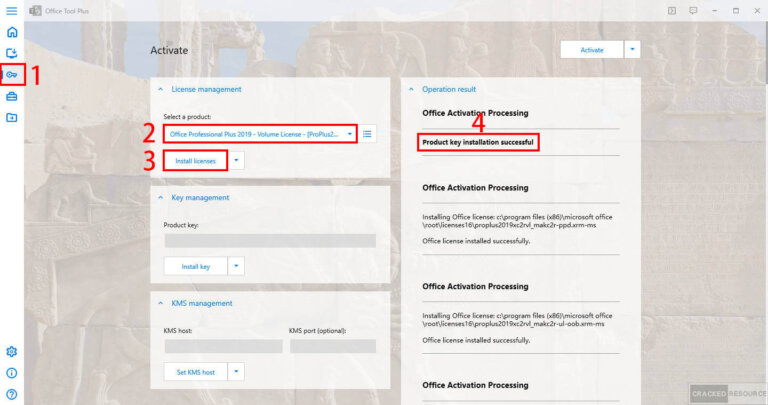Open Settings gear in sidebar
This screenshot has width=768, height=405.
[11, 352]
